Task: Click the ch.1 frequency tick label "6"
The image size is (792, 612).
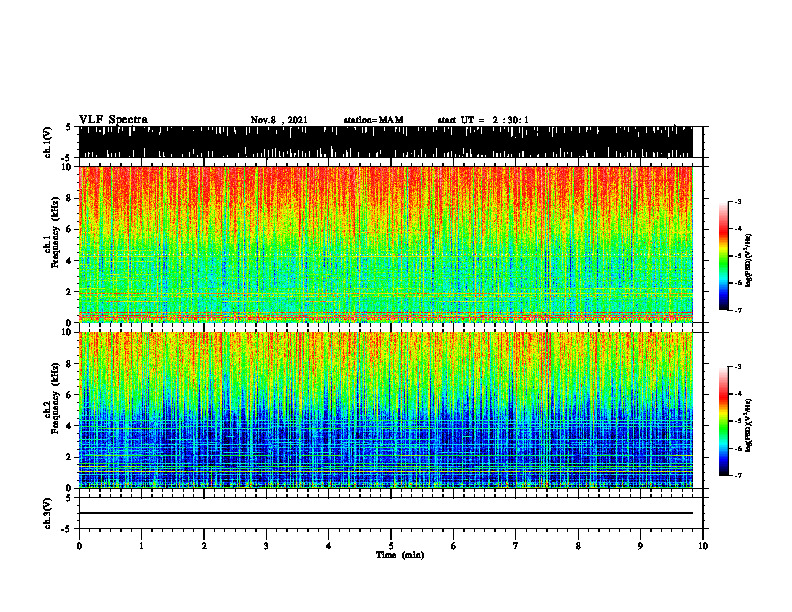Action: point(70,229)
